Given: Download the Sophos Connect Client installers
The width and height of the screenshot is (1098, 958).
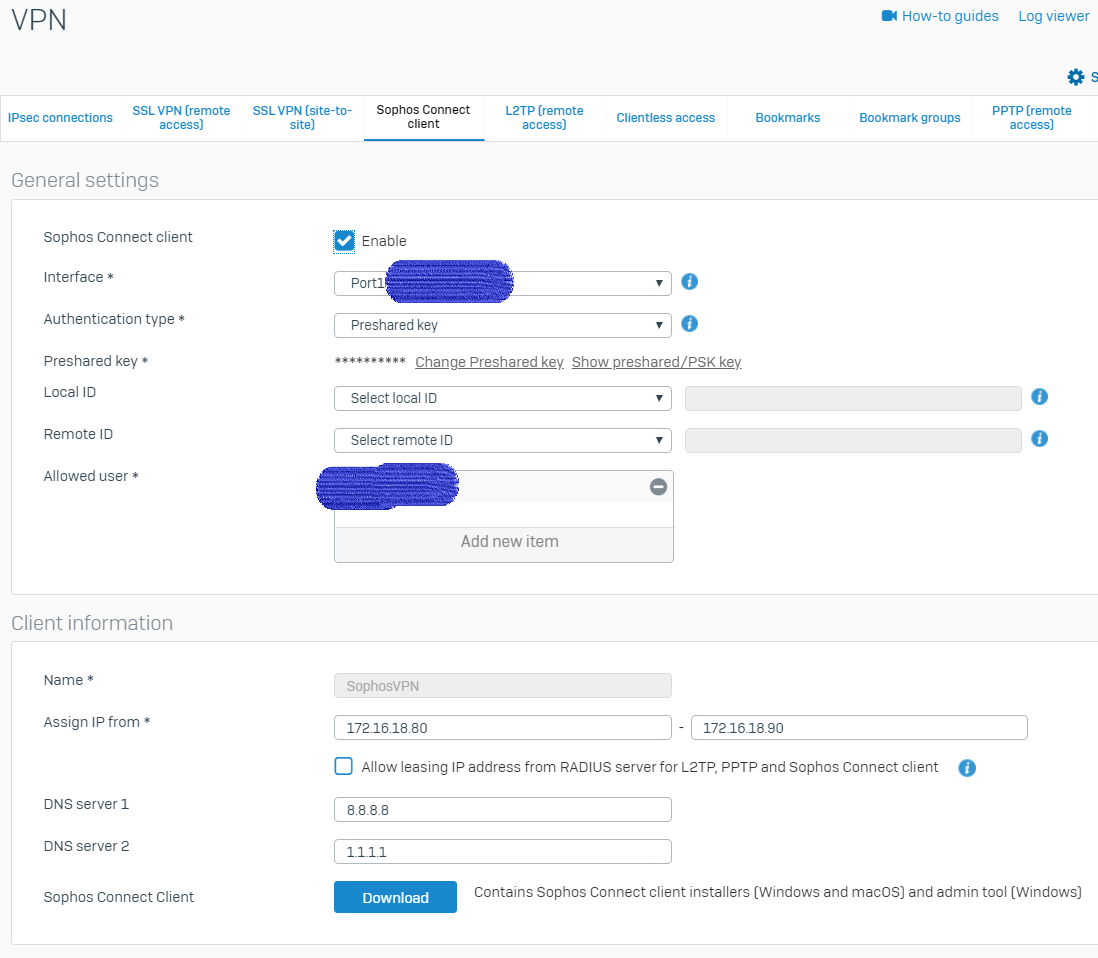Looking at the screenshot, I should [x=395, y=897].
